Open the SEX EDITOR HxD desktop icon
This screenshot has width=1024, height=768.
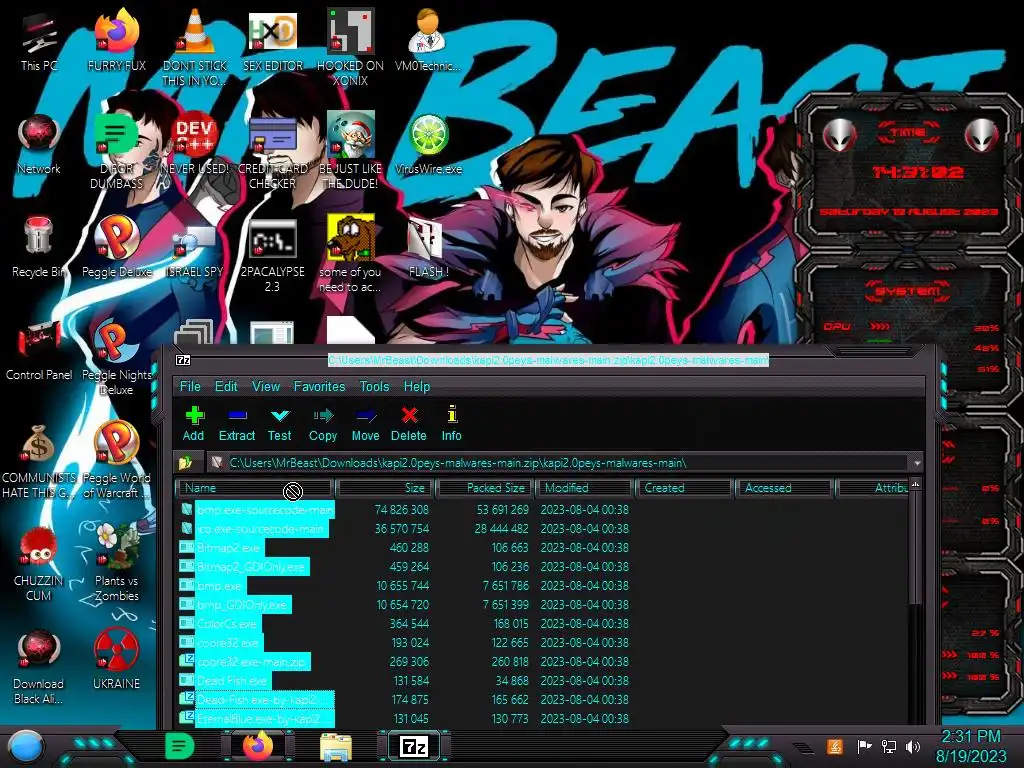(x=273, y=40)
